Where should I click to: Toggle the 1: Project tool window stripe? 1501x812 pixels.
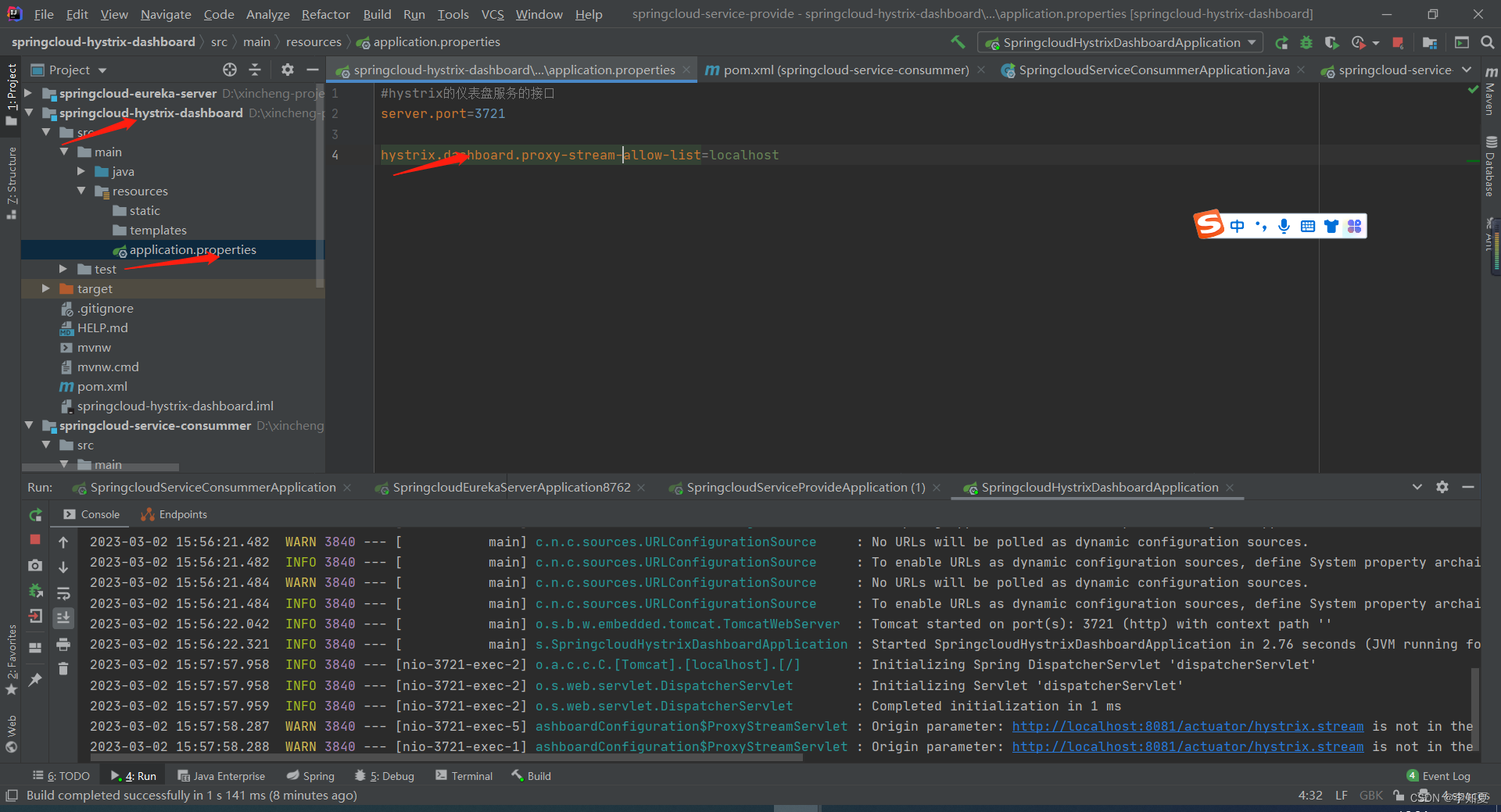pos(11,94)
